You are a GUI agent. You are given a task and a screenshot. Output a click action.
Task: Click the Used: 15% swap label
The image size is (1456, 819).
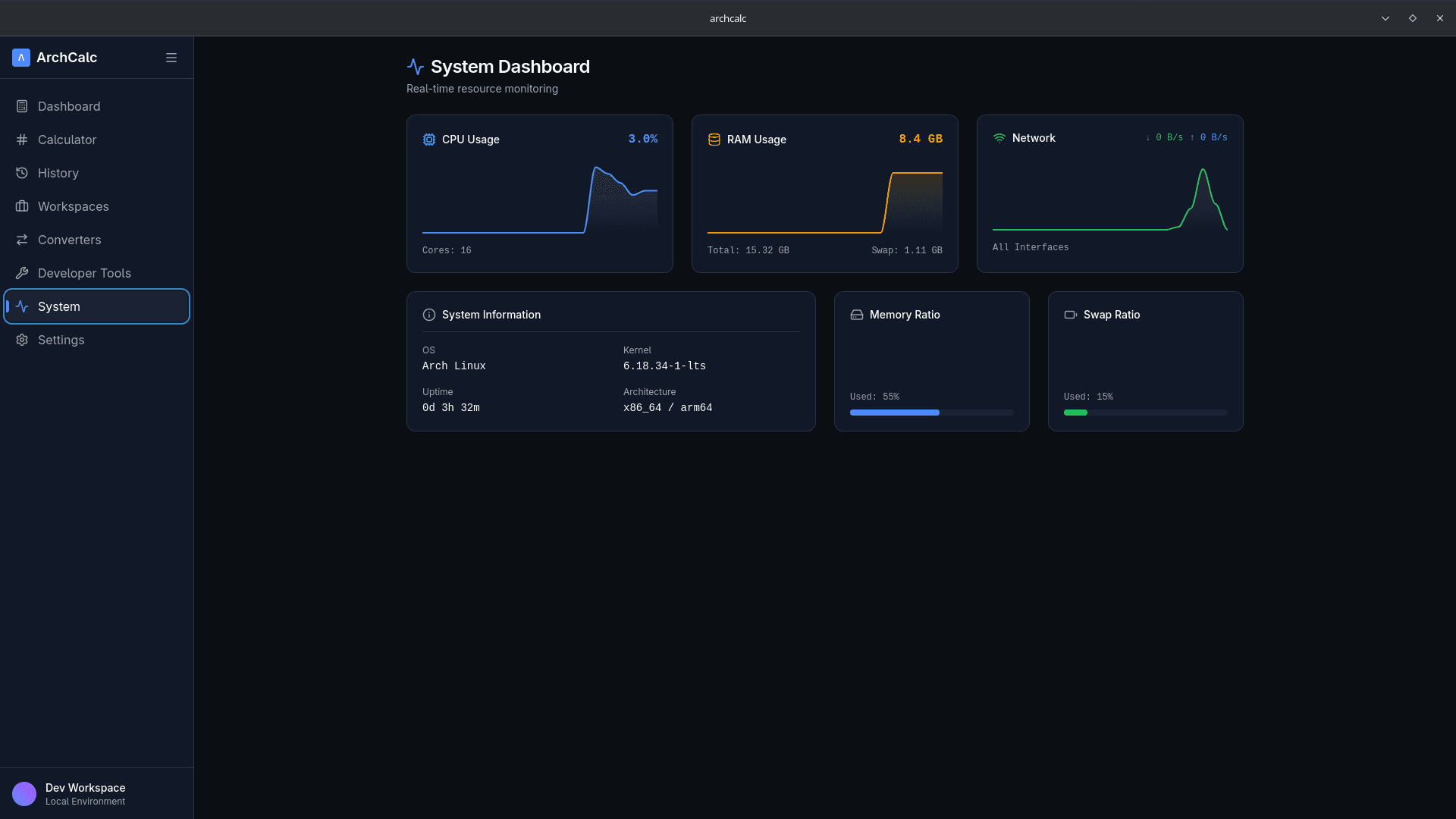pos(1088,397)
